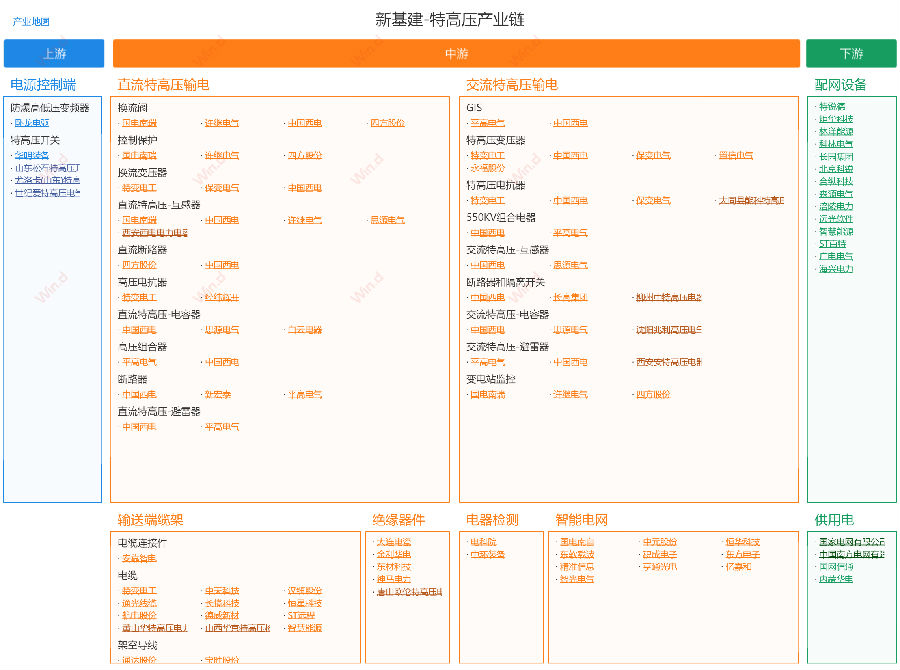Open 中国西电 under 交流特高压-避雷器
The width and height of the screenshot is (900, 670).
[570, 362]
